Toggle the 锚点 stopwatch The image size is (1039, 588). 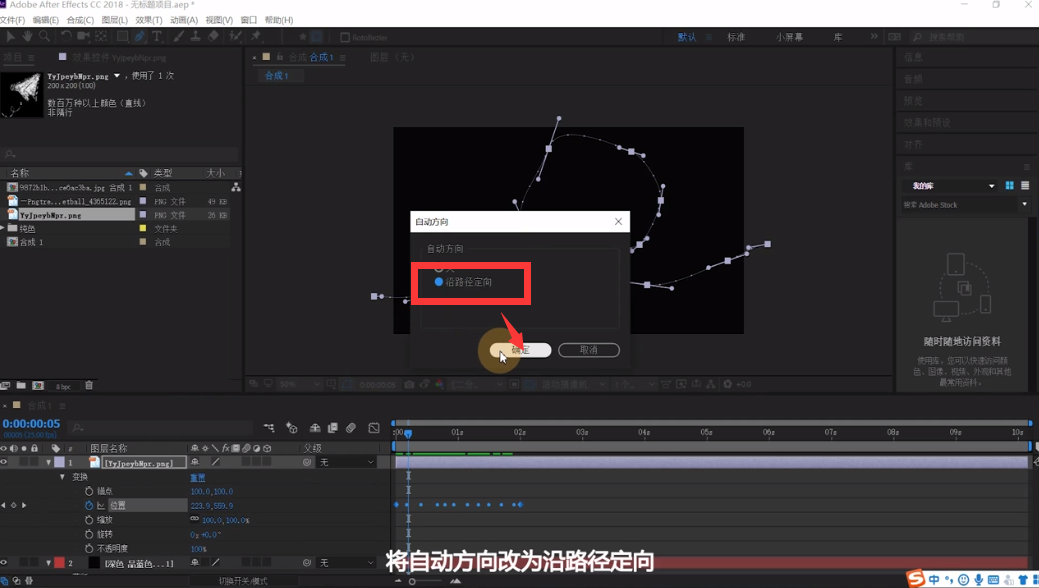pyautogui.click(x=89, y=491)
